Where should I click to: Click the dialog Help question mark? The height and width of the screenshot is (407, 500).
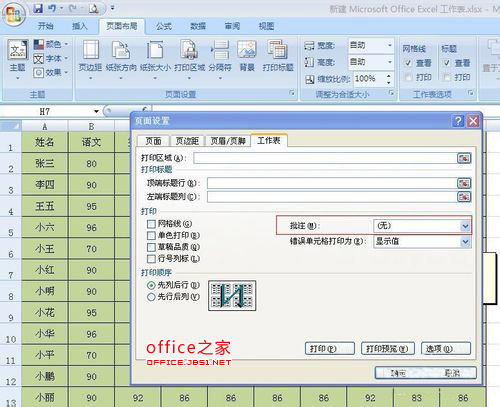pos(458,121)
